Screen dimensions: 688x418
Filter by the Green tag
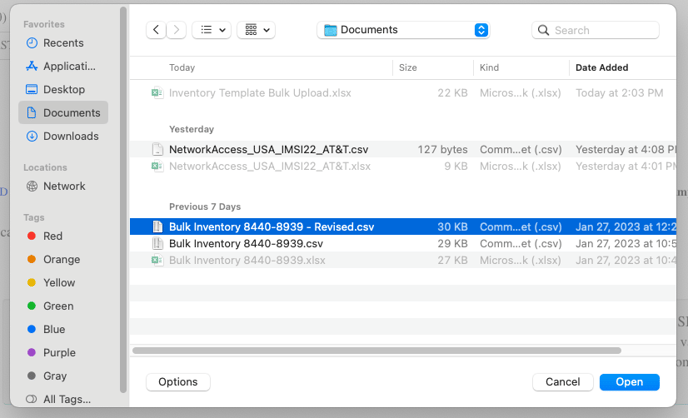coord(58,306)
